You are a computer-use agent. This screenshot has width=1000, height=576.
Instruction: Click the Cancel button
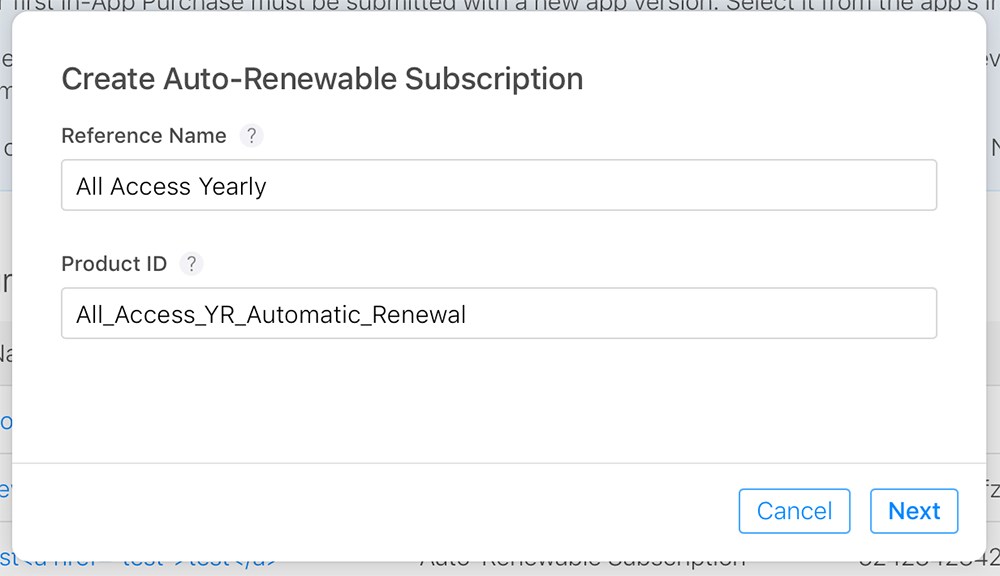[794, 511]
